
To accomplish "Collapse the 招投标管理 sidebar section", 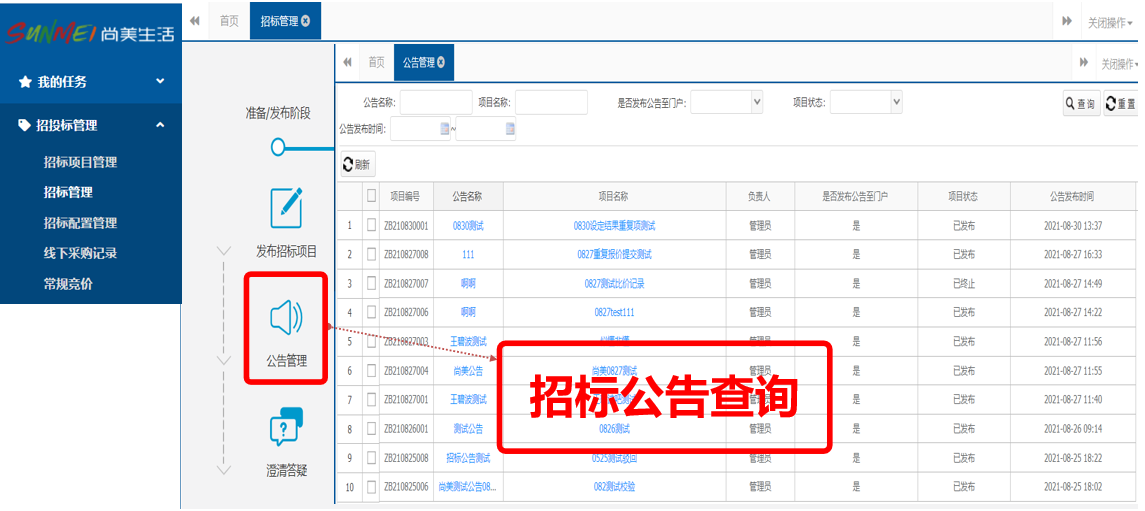I will 160,125.
